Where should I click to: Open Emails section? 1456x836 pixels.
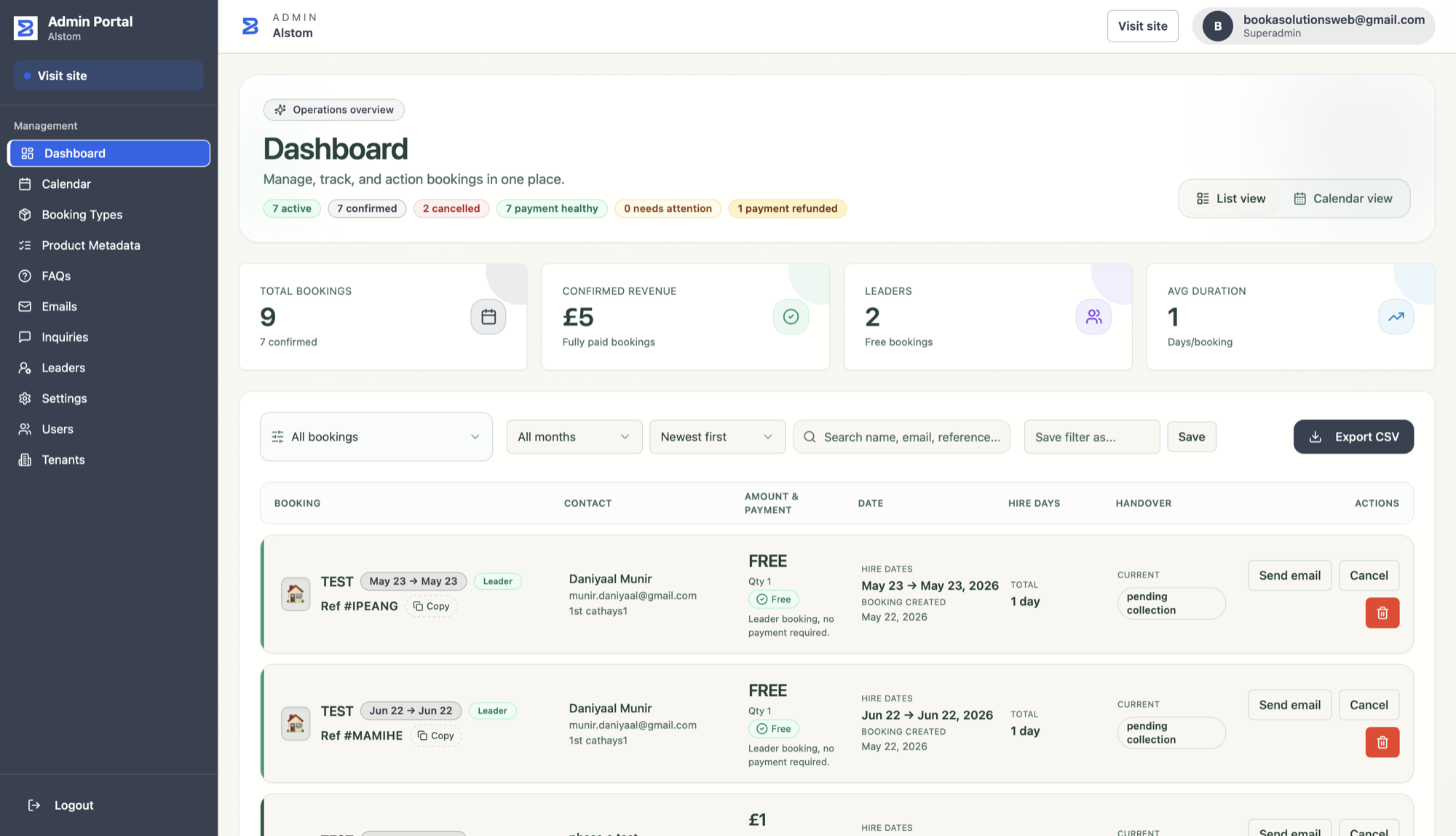click(x=108, y=307)
